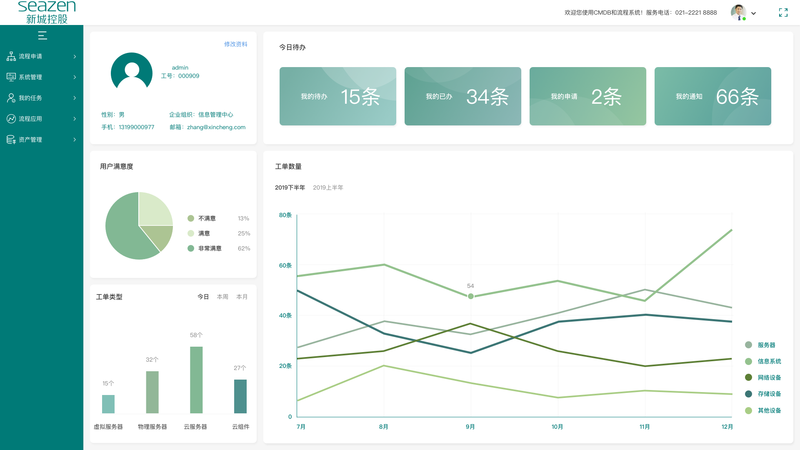Open the 我的待办 15条 card
The width and height of the screenshot is (800, 450).
tap(338, 96)
